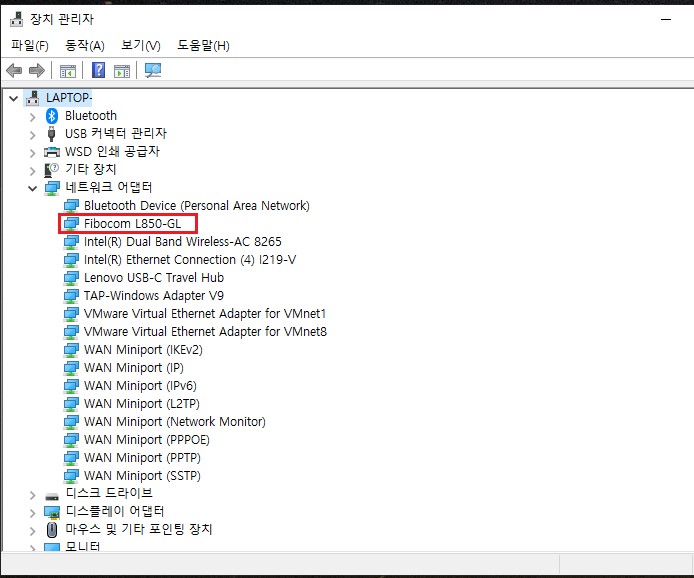
Task: Select Lenovo USB-C Travel Hub
Action: point(154,278)
